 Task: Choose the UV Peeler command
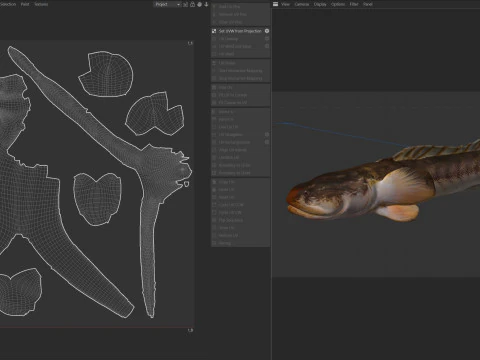[x=227, y=63]
